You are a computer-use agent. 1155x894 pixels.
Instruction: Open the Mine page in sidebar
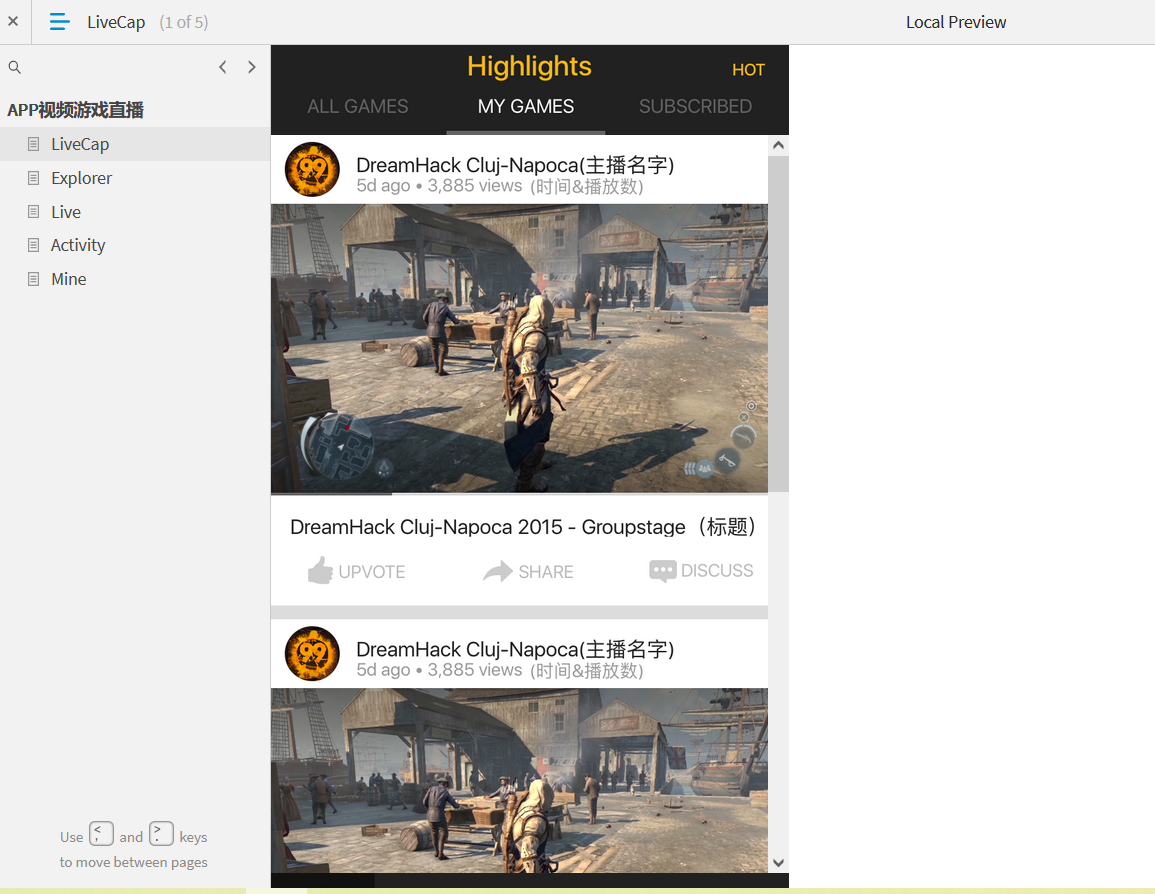[135, 279]
